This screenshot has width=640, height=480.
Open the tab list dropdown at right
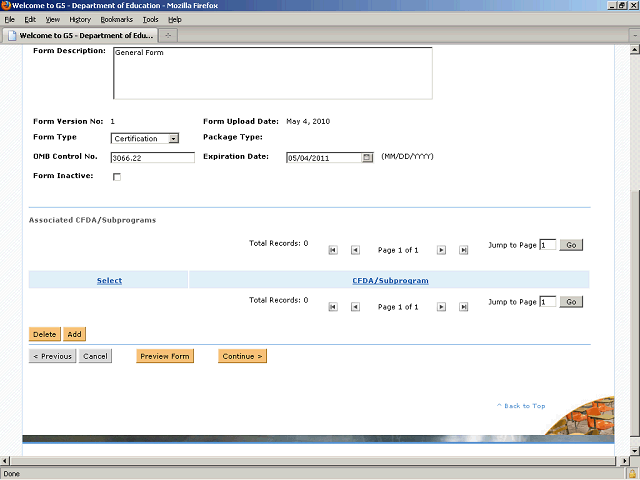pyautogui.click(x=635, y=36)
